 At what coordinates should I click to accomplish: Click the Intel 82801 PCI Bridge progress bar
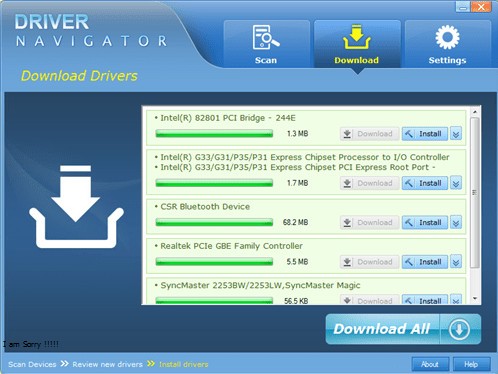point(214,134)
